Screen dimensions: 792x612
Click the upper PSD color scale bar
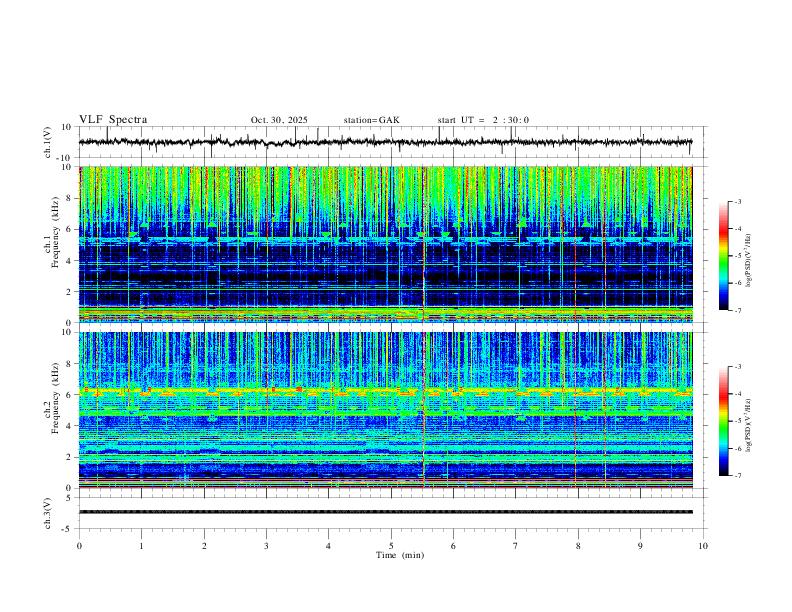click(x=723, y=256)
